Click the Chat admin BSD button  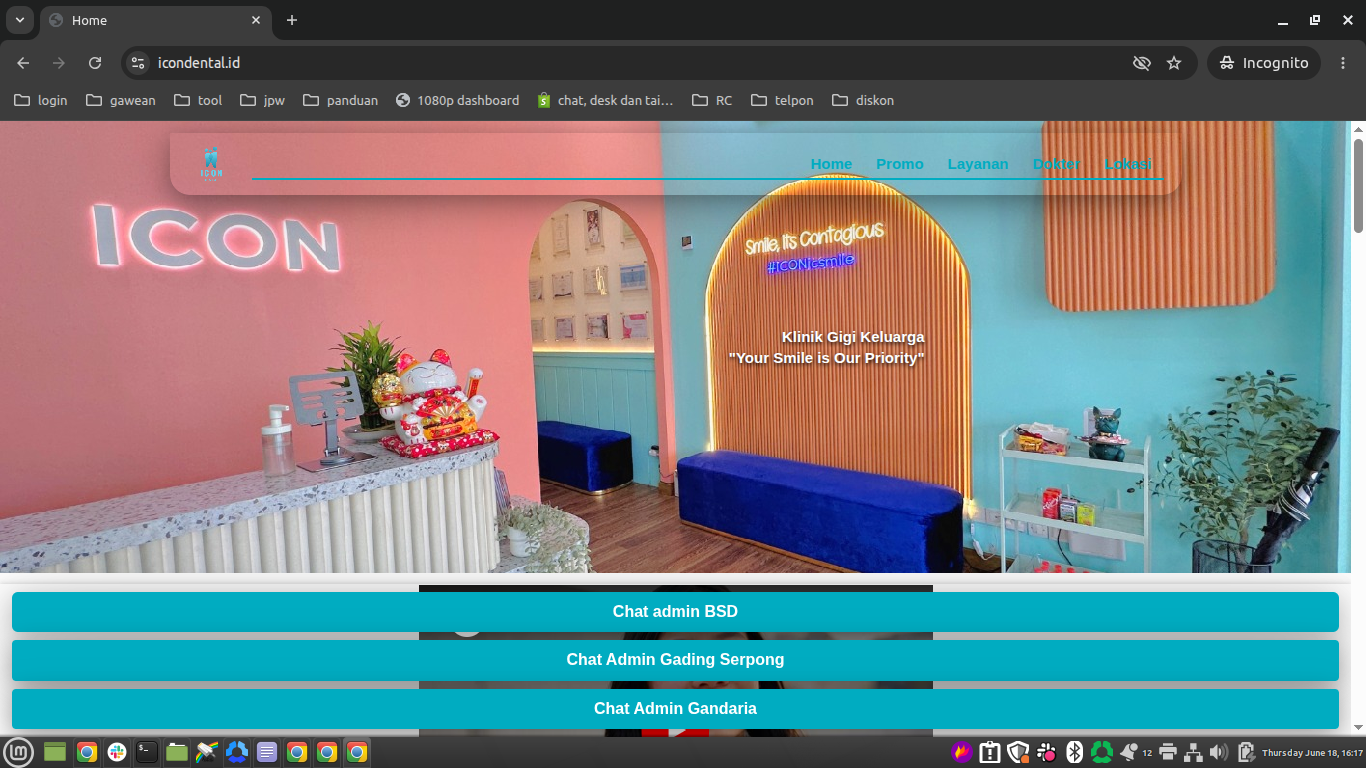(675, 612)
